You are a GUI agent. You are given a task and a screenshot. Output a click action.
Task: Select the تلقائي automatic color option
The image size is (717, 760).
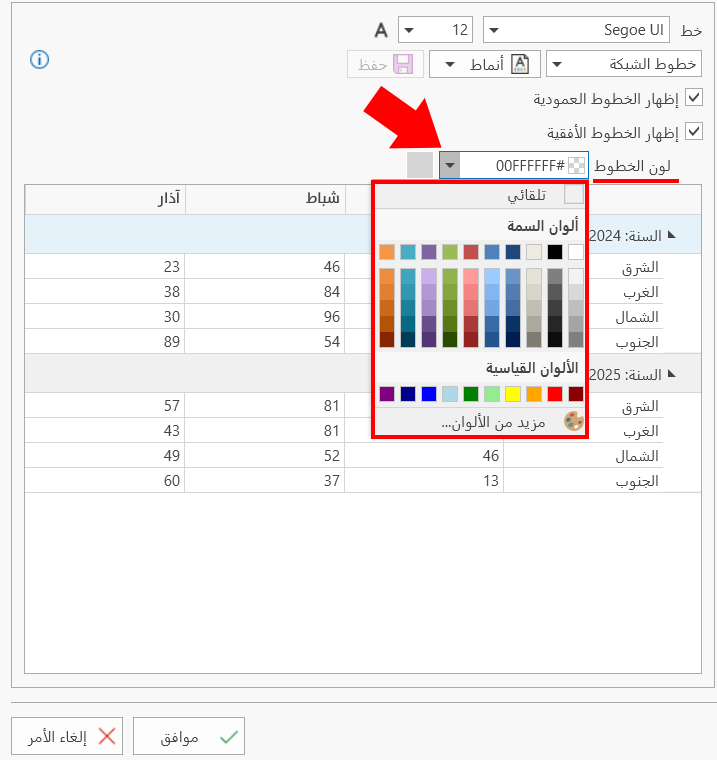[x=480, y=195]
